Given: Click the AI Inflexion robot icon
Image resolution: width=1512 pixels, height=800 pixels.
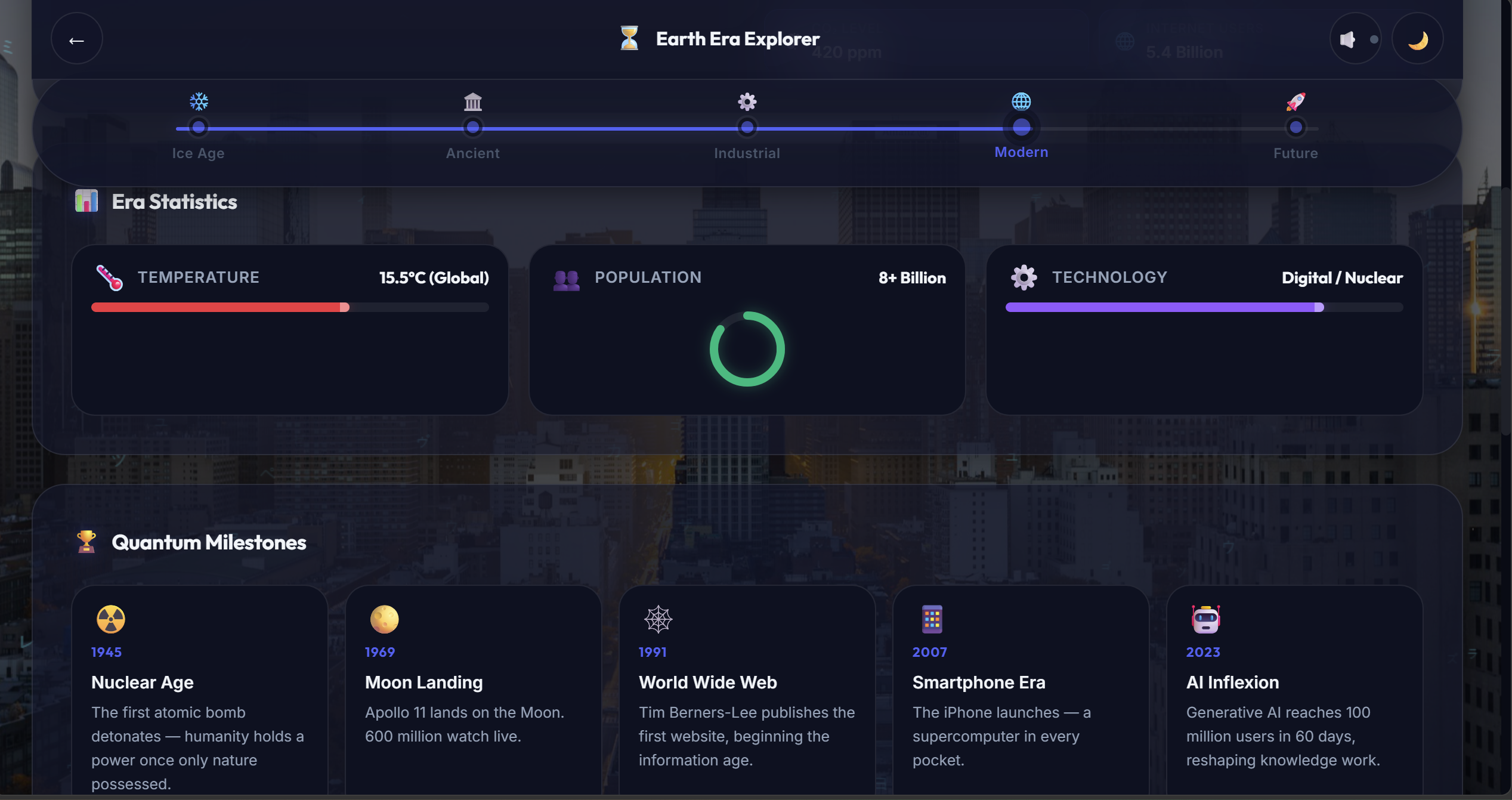Looking at the screenshot, I should point(1205,619).
